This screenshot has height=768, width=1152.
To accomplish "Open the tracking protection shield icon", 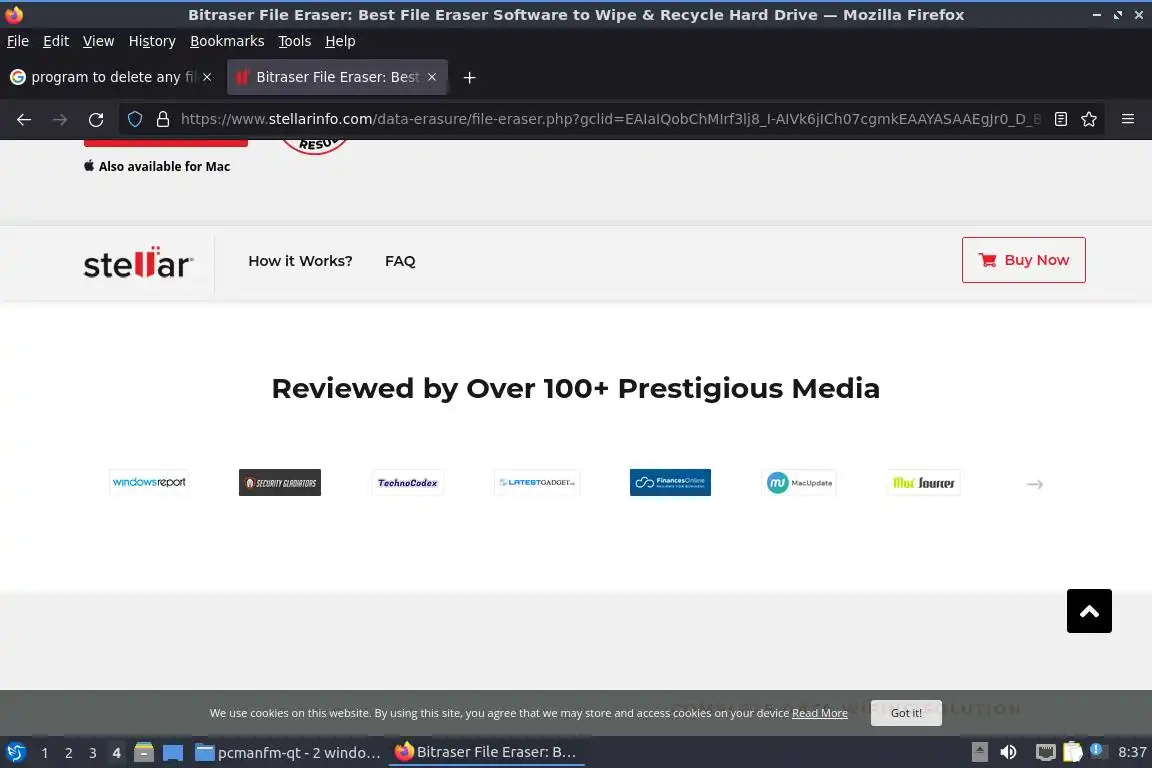I will [135, 119].
